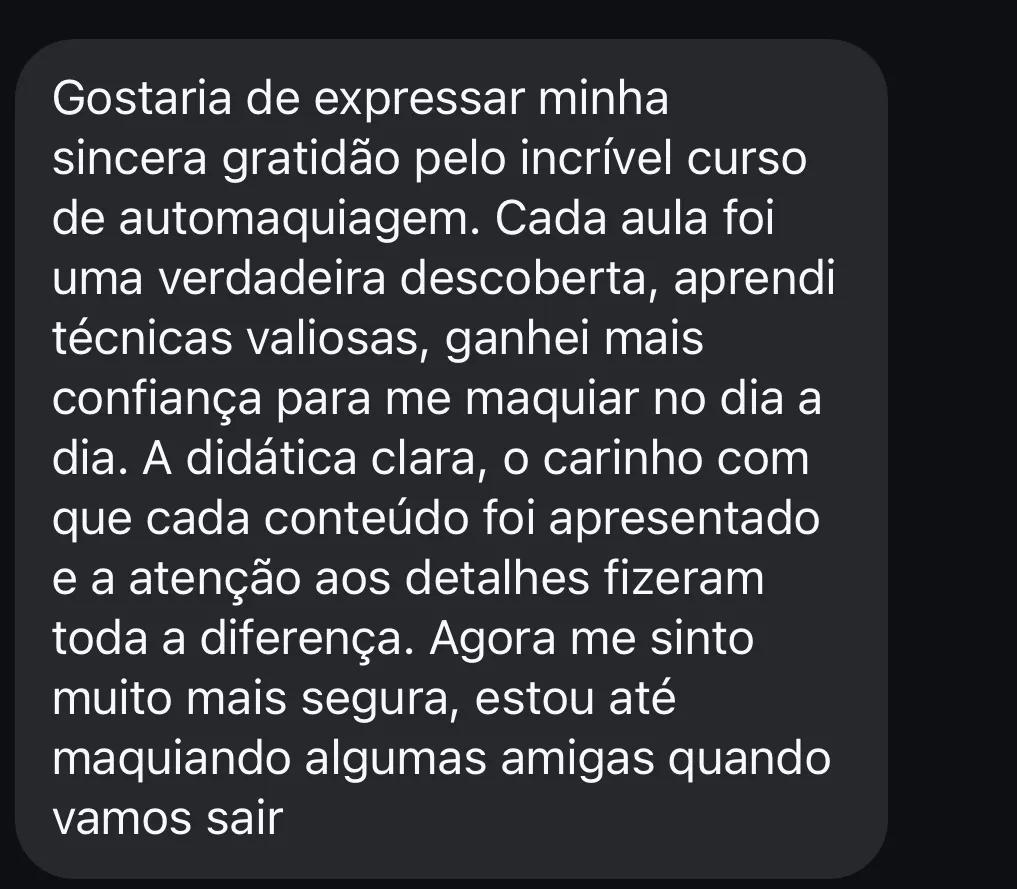1017x889 pixels.
Task: Select the word 'expressar' in first line
Action: tap(419, 101)
